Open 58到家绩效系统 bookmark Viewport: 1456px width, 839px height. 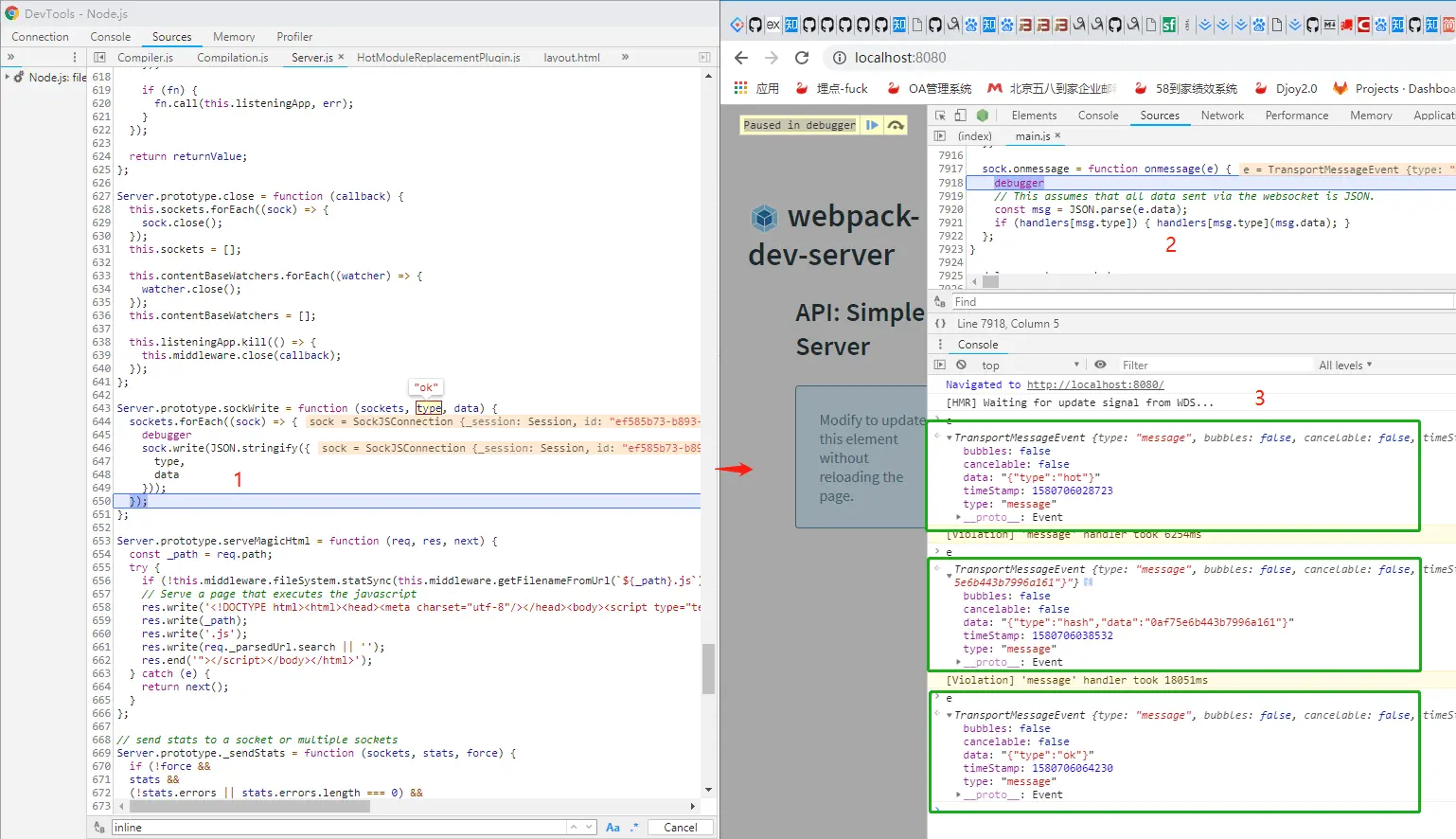1185,88
